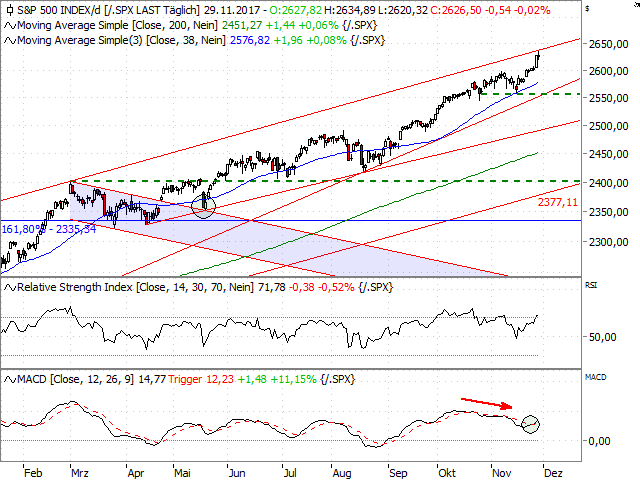
Task: Click the candlestick icon beside S&P 500 INDEX
Action: [x=10, y=10]
